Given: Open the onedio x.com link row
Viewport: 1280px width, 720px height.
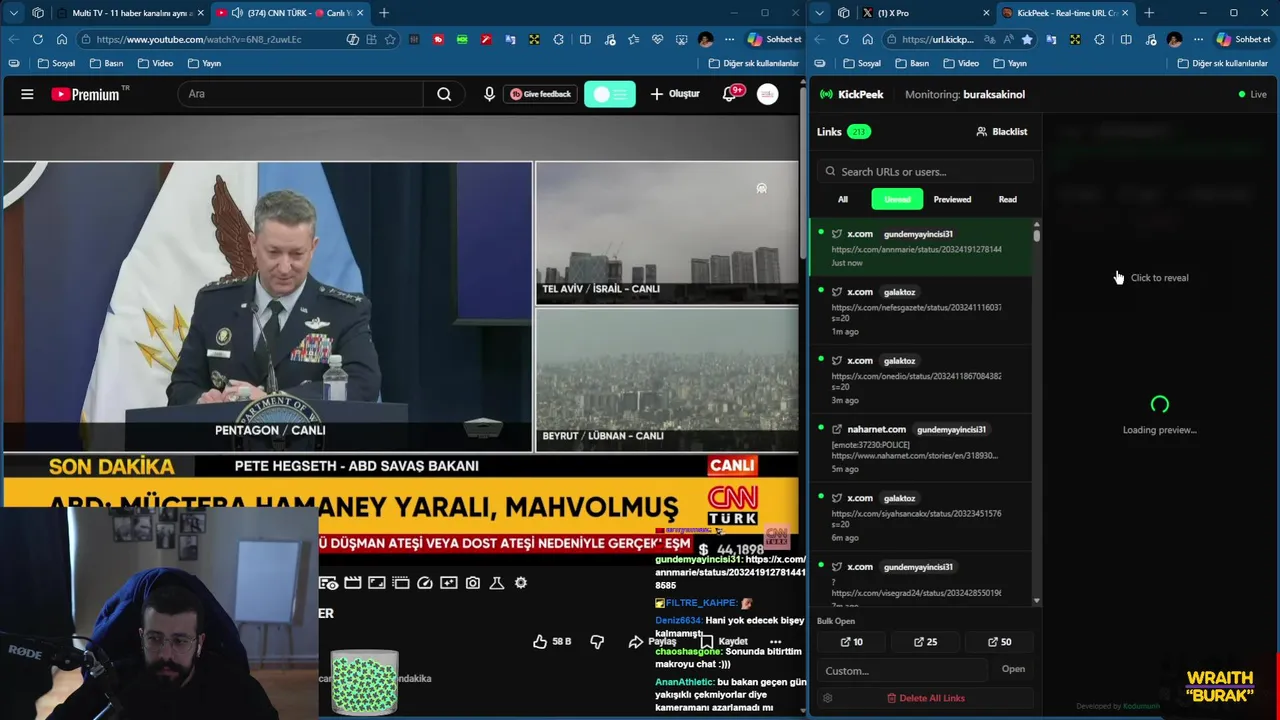Looking at the screenshot, I should [x=921, y=380].
